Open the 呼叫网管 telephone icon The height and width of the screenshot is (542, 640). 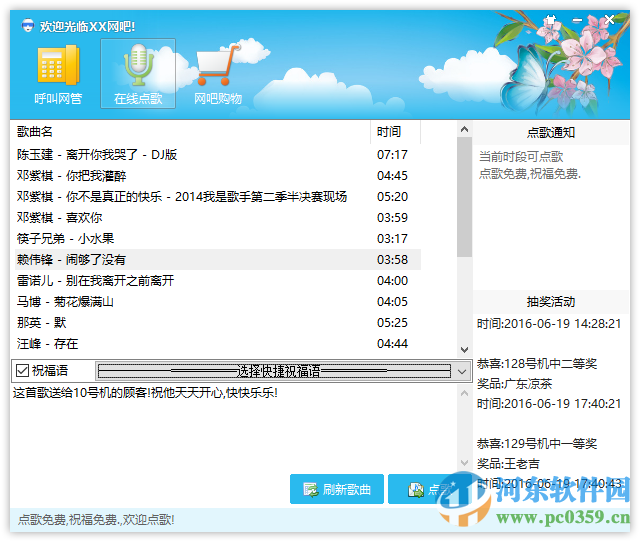(x=58, y=75)
